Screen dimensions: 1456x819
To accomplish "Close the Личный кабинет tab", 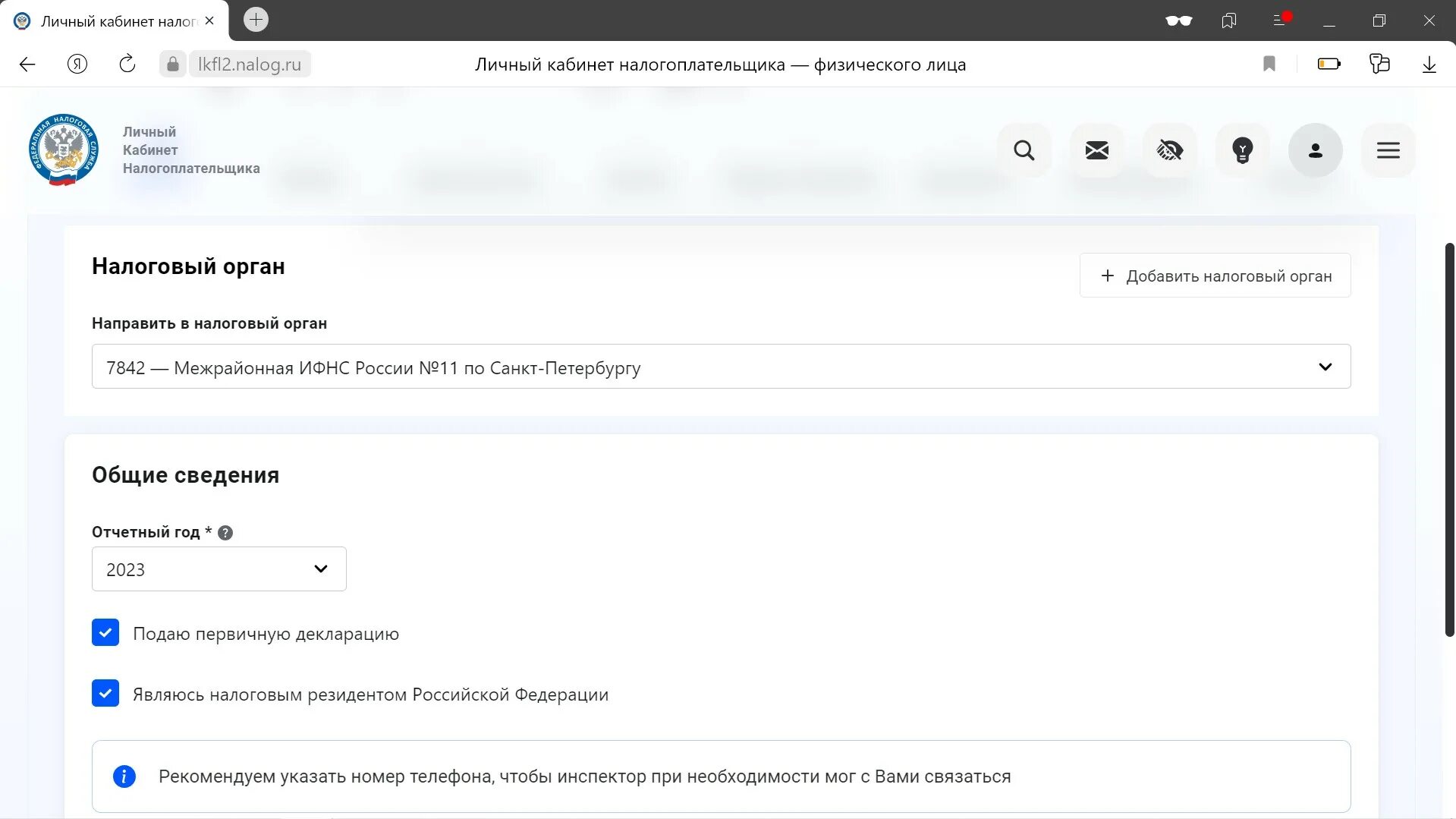I will tap(209, 20).
